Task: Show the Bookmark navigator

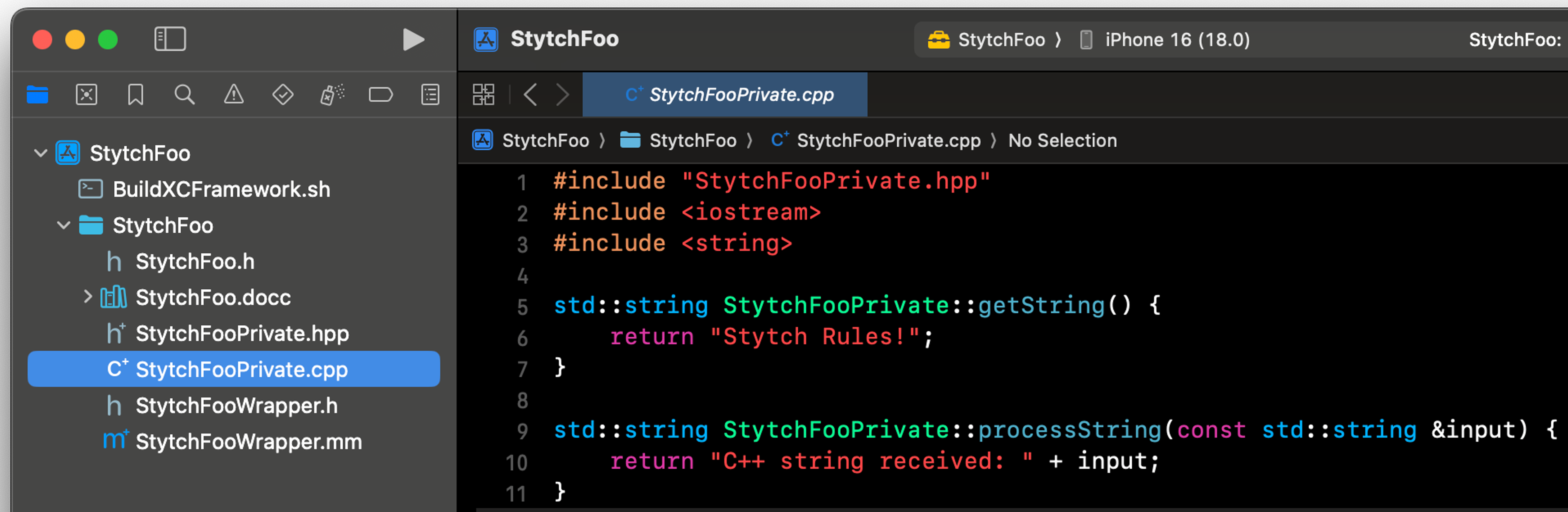Action: pyautogui.click(x=135, y=95)
